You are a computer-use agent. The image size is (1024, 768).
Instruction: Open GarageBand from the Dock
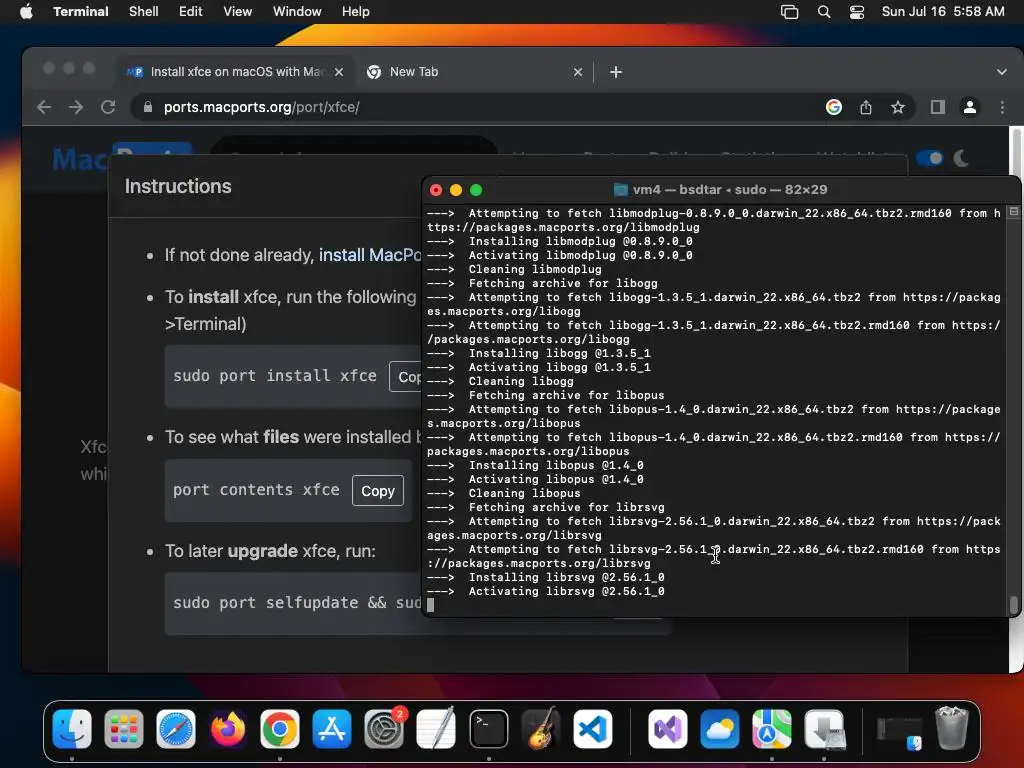(541, 729)
